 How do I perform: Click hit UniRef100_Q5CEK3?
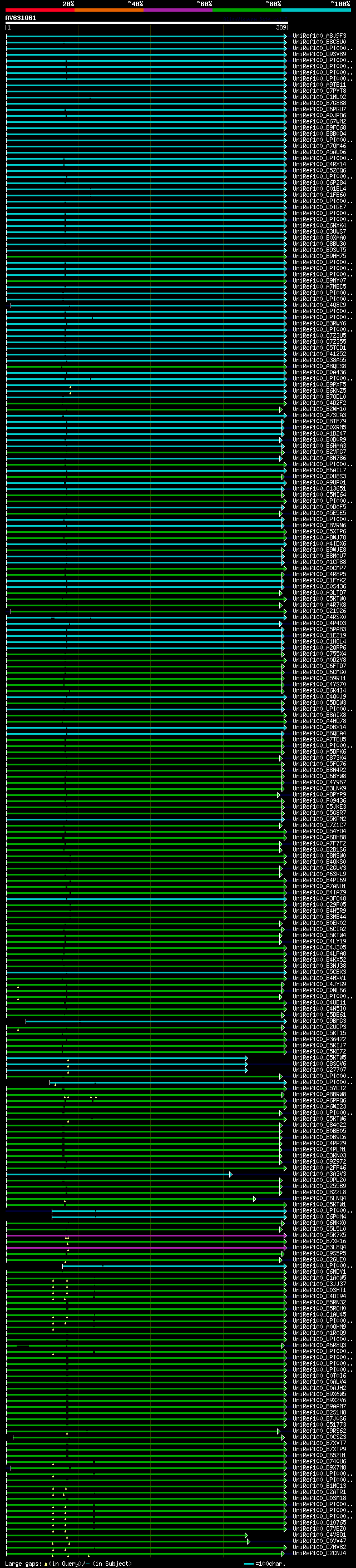pos(319,972)
